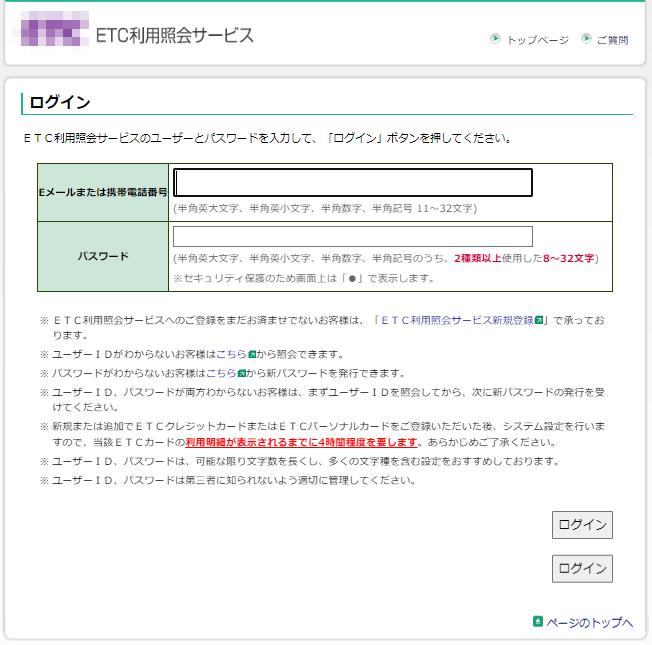
Task: Click こちら link for ユーザーＩＤ inquiry
Action: point(231,354)
